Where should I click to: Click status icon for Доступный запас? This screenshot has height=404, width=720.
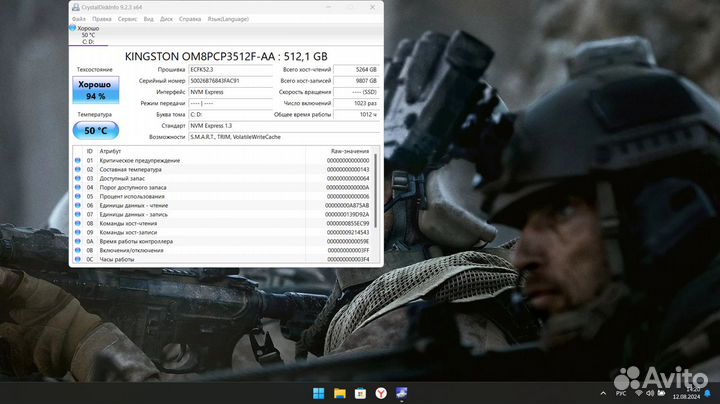point(78,179)
